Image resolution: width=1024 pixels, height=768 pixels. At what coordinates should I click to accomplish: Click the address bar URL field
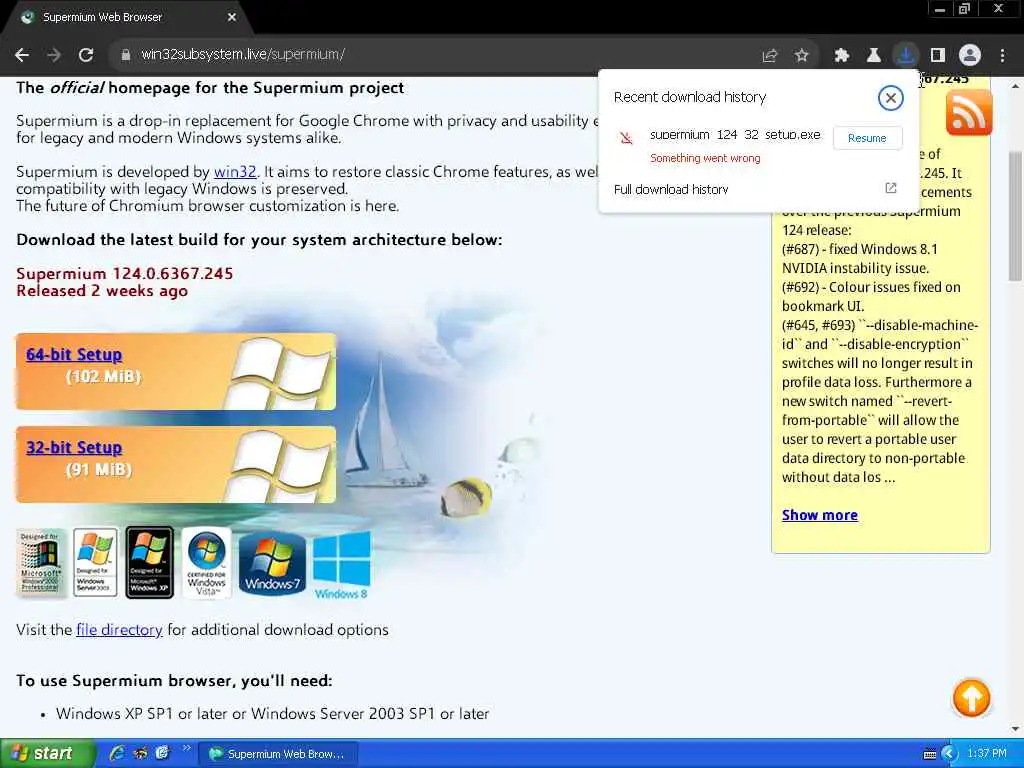[x=431, y=55]
